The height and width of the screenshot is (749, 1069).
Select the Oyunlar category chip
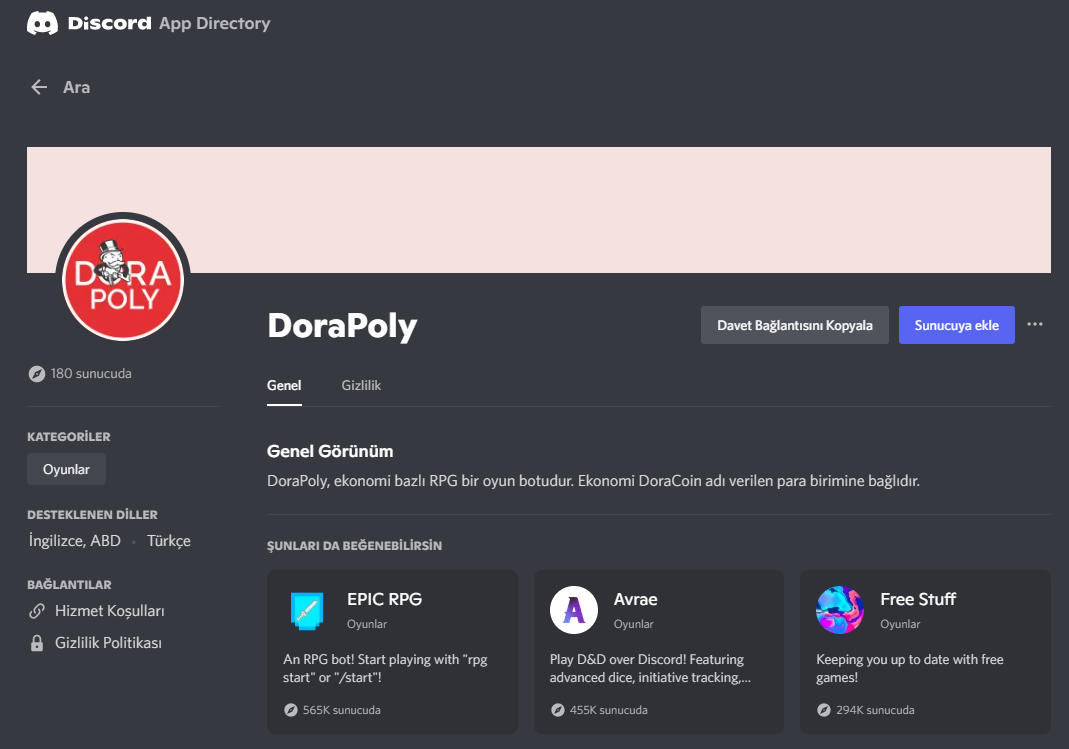(66, 469)
